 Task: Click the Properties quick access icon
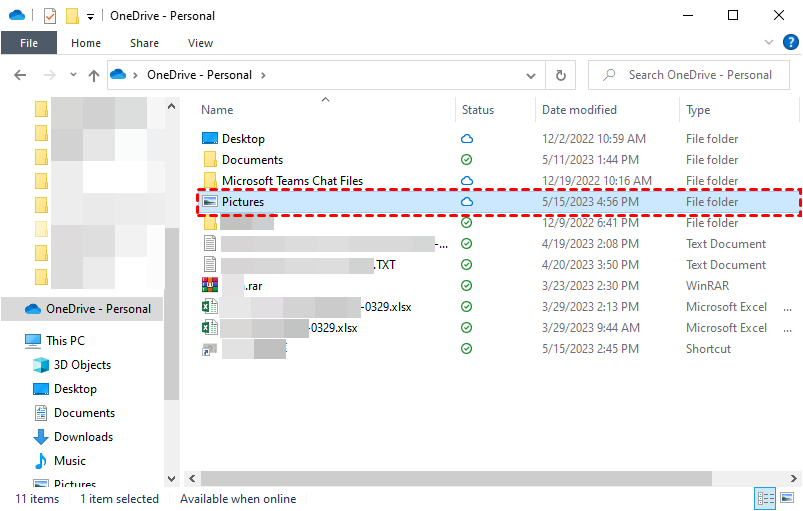50,16
